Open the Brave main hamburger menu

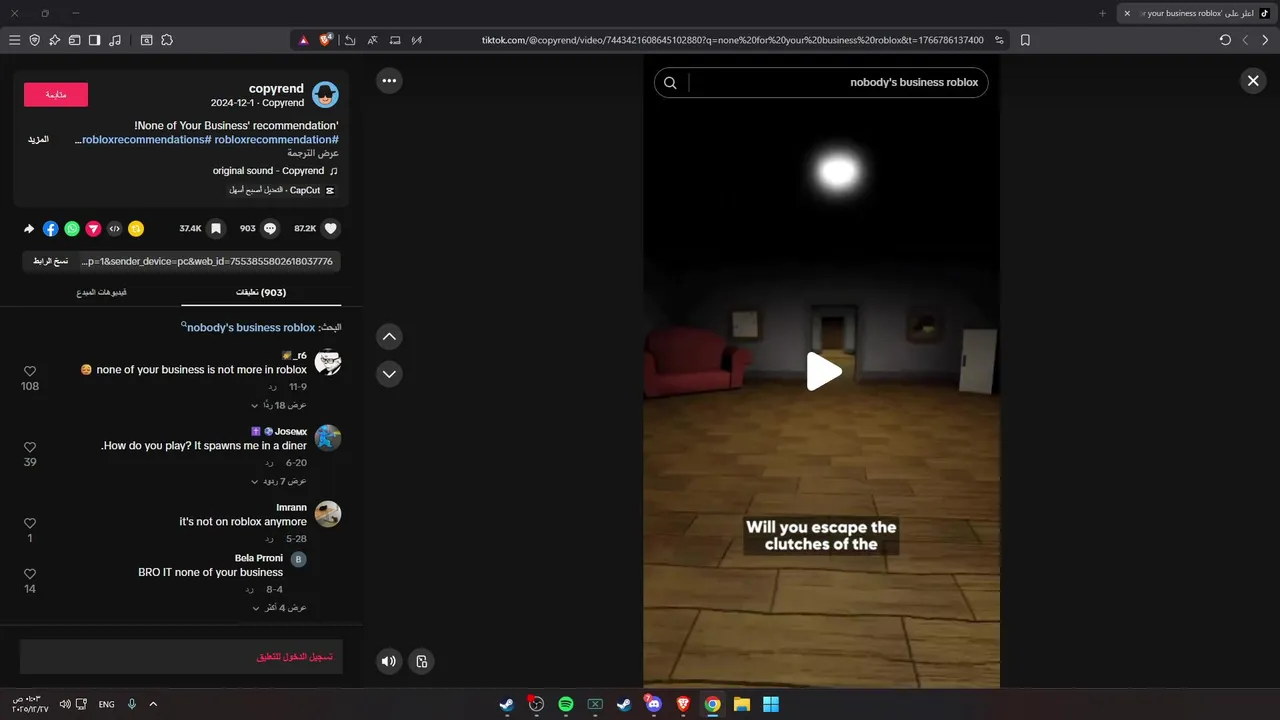[14, 40]
